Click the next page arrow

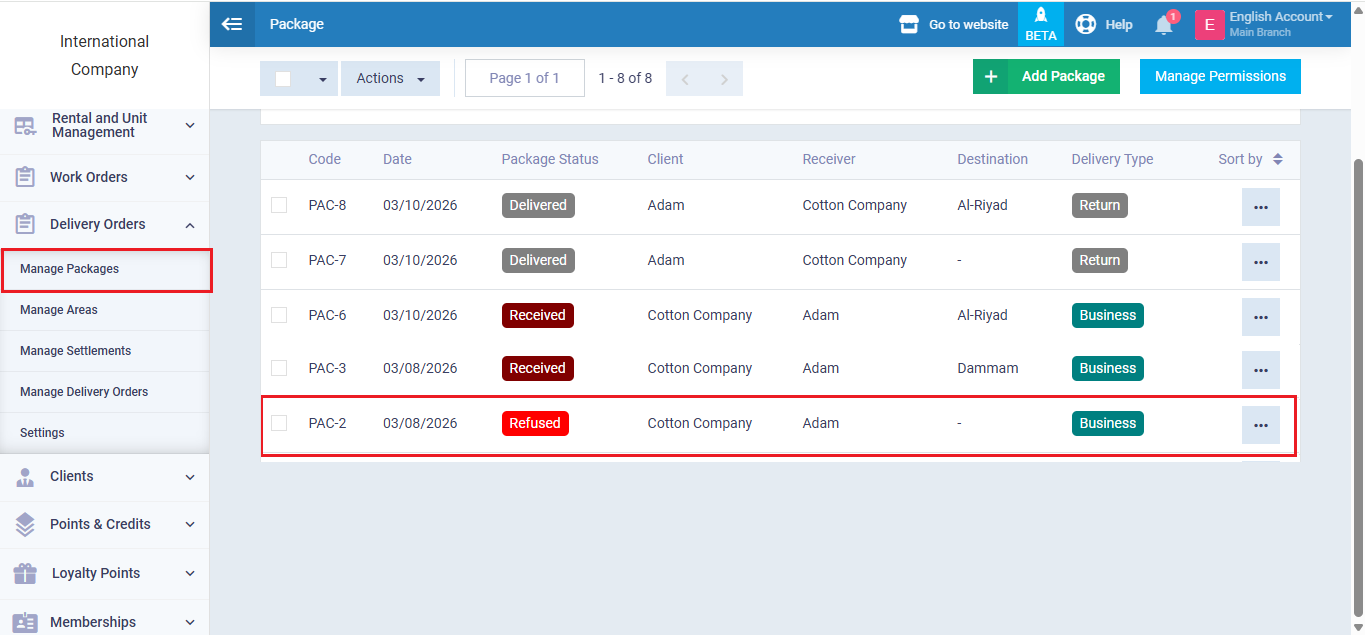point(724,79)
